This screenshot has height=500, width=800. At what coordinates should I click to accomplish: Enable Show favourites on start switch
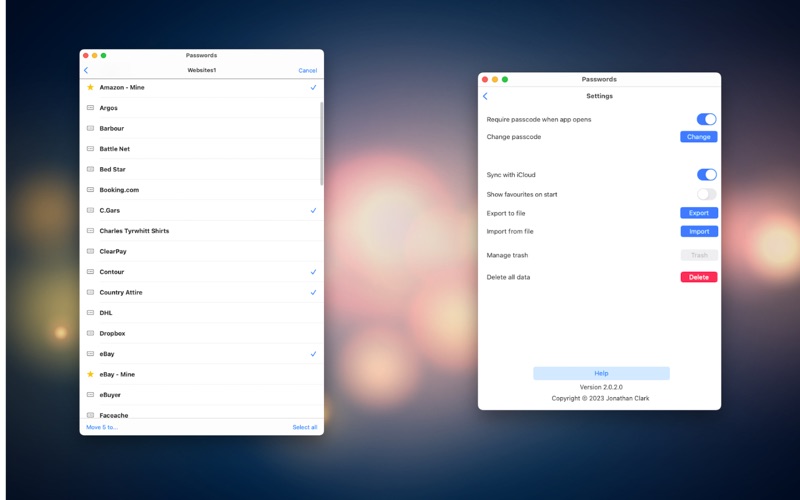[707, 194]
